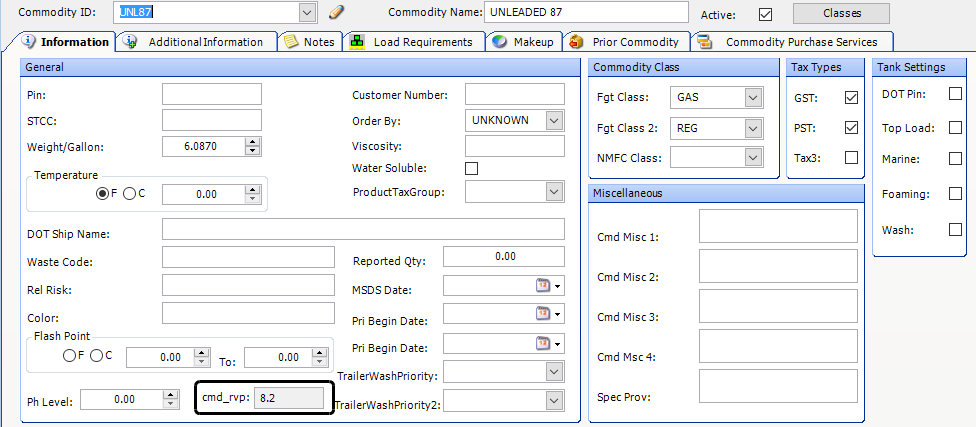Check the Wash tank setting
This screenshot has width=976, height=427.
(955, 230)
